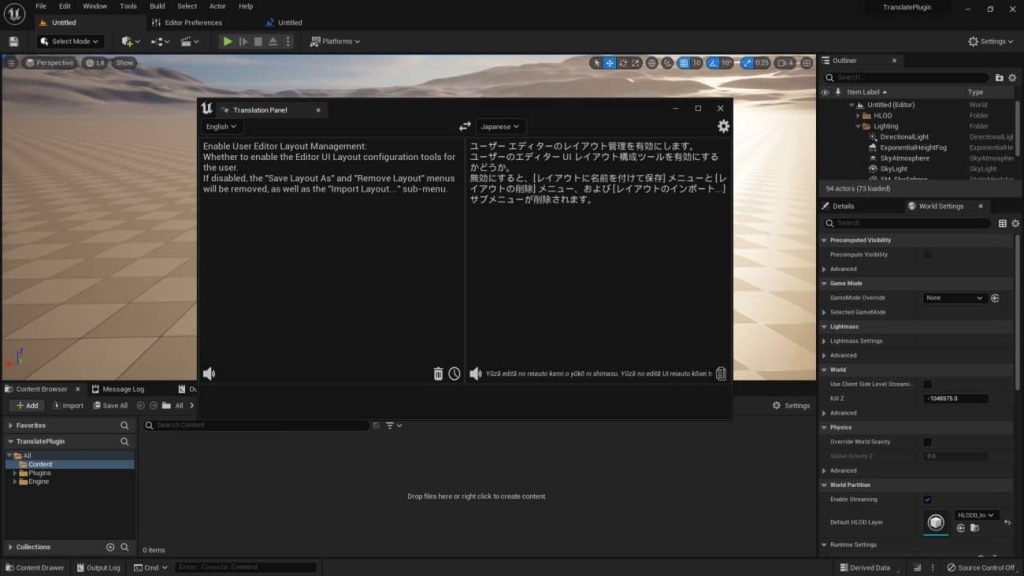This screenshot has width=1024, height=576.
Task: Open the Cinematics clapperboard menu
Action: tap(189, 41)
